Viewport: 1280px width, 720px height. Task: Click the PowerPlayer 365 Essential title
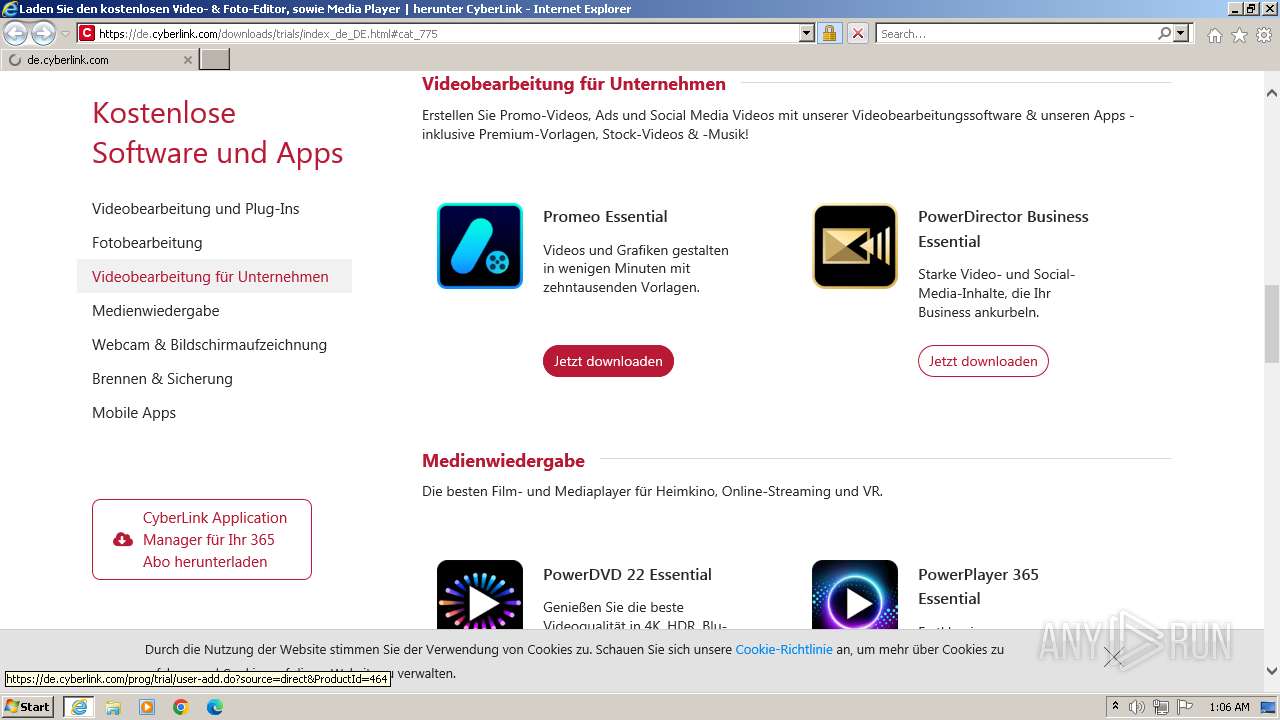978,586
